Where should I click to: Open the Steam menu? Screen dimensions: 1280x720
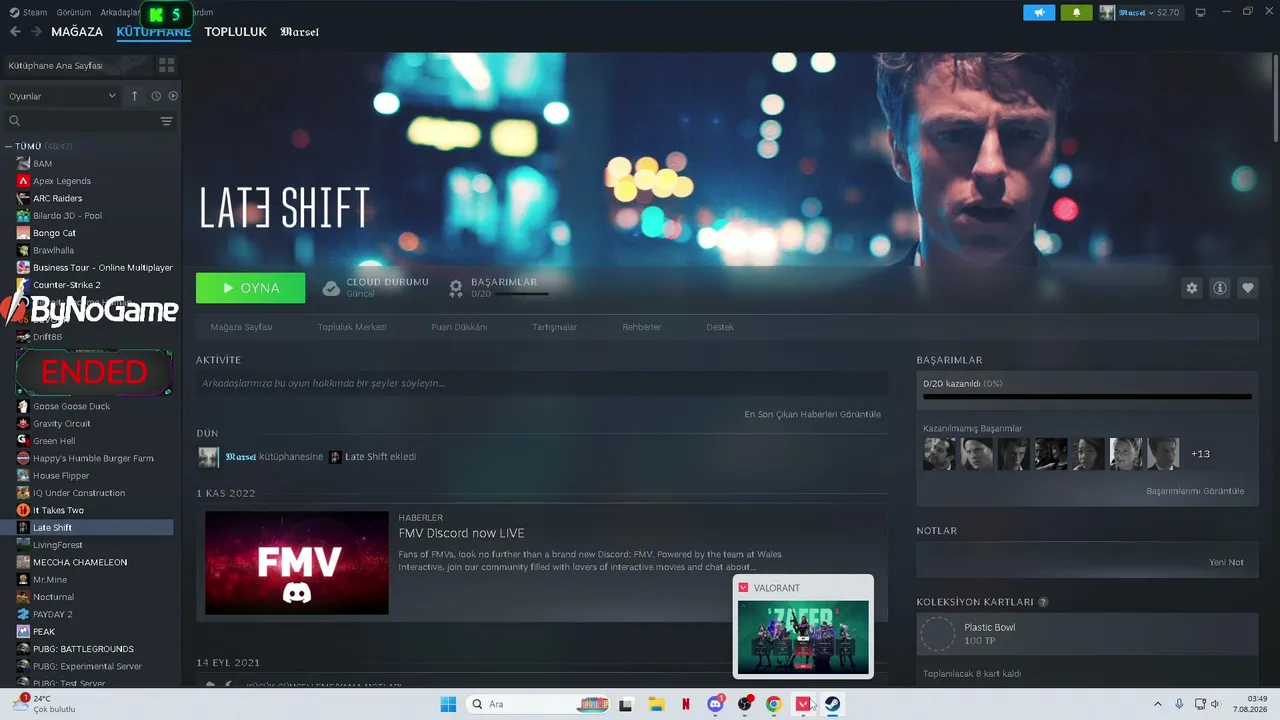[x=28, y=12]
